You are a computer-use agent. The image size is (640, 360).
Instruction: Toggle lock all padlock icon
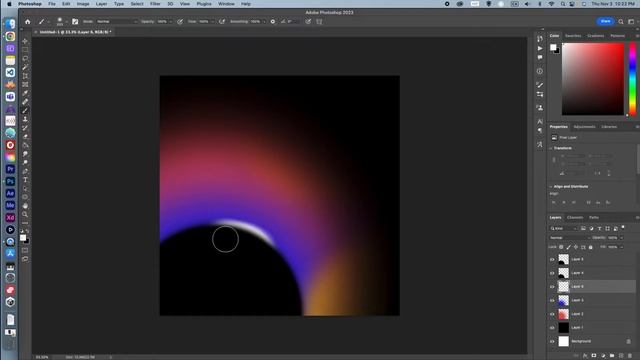click(591, 247)
